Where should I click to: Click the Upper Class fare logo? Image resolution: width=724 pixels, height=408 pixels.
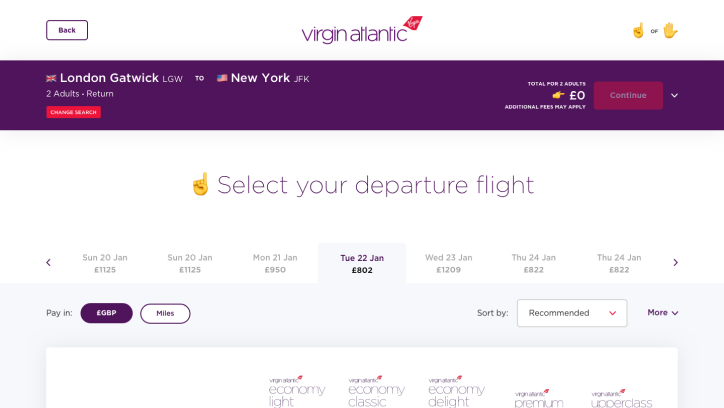pos(621,398)
